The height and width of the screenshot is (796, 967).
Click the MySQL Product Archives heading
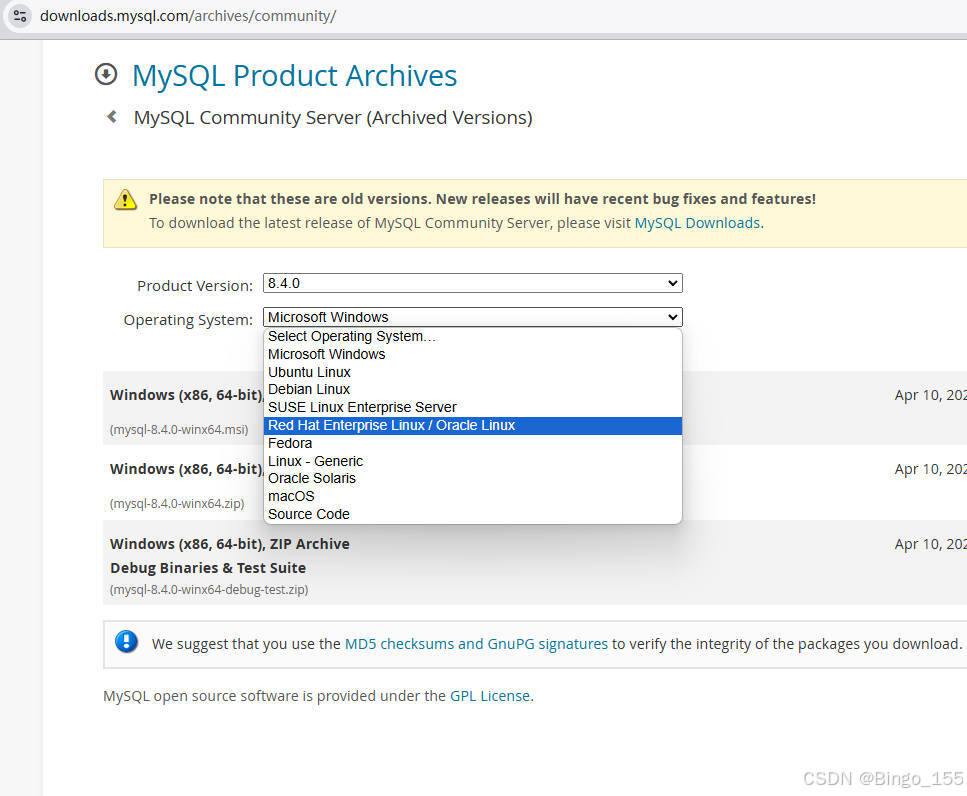tap(294, 76)
